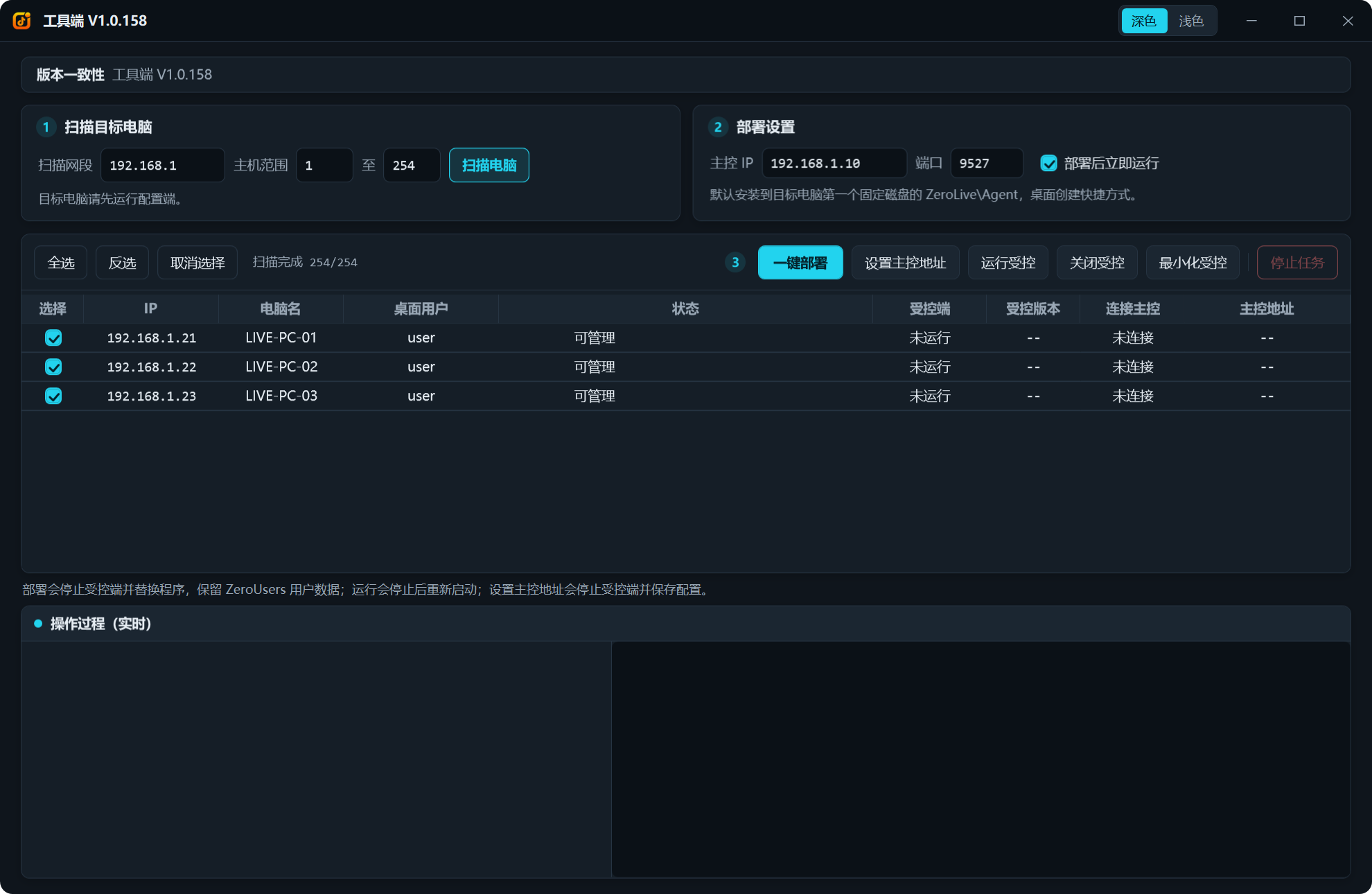
Task: Click the 设置主控地址 button
Action: coord(905,263)
